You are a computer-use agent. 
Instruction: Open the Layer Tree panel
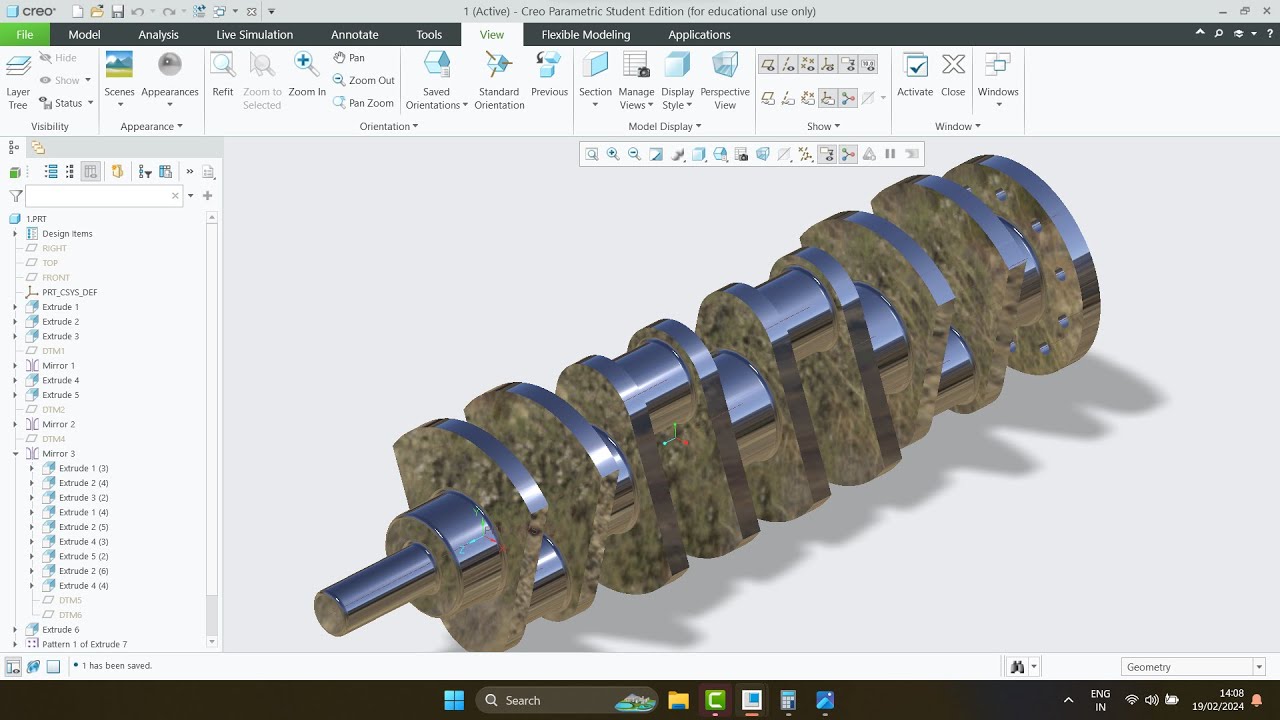pos(18,82)
